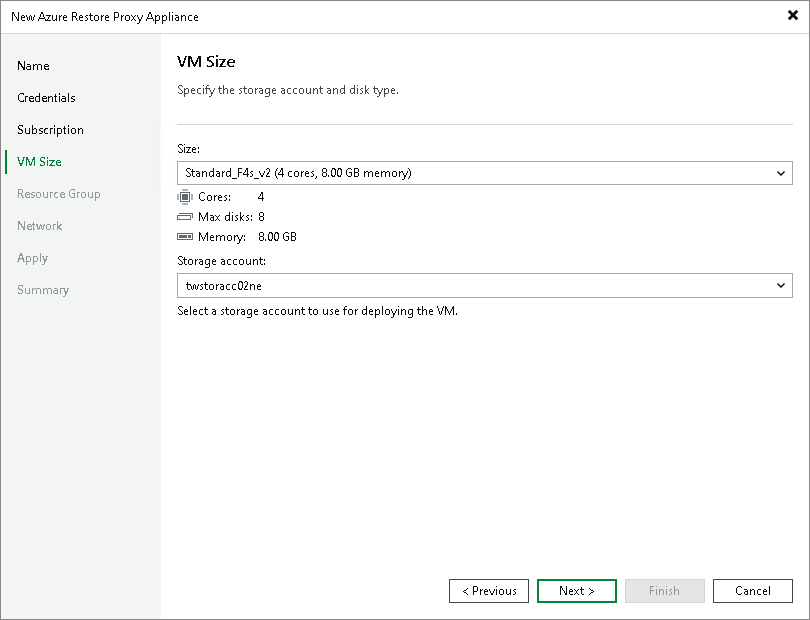810x620 pixels.
Task: Go to the Name wizard step
Action: (33, 66)
